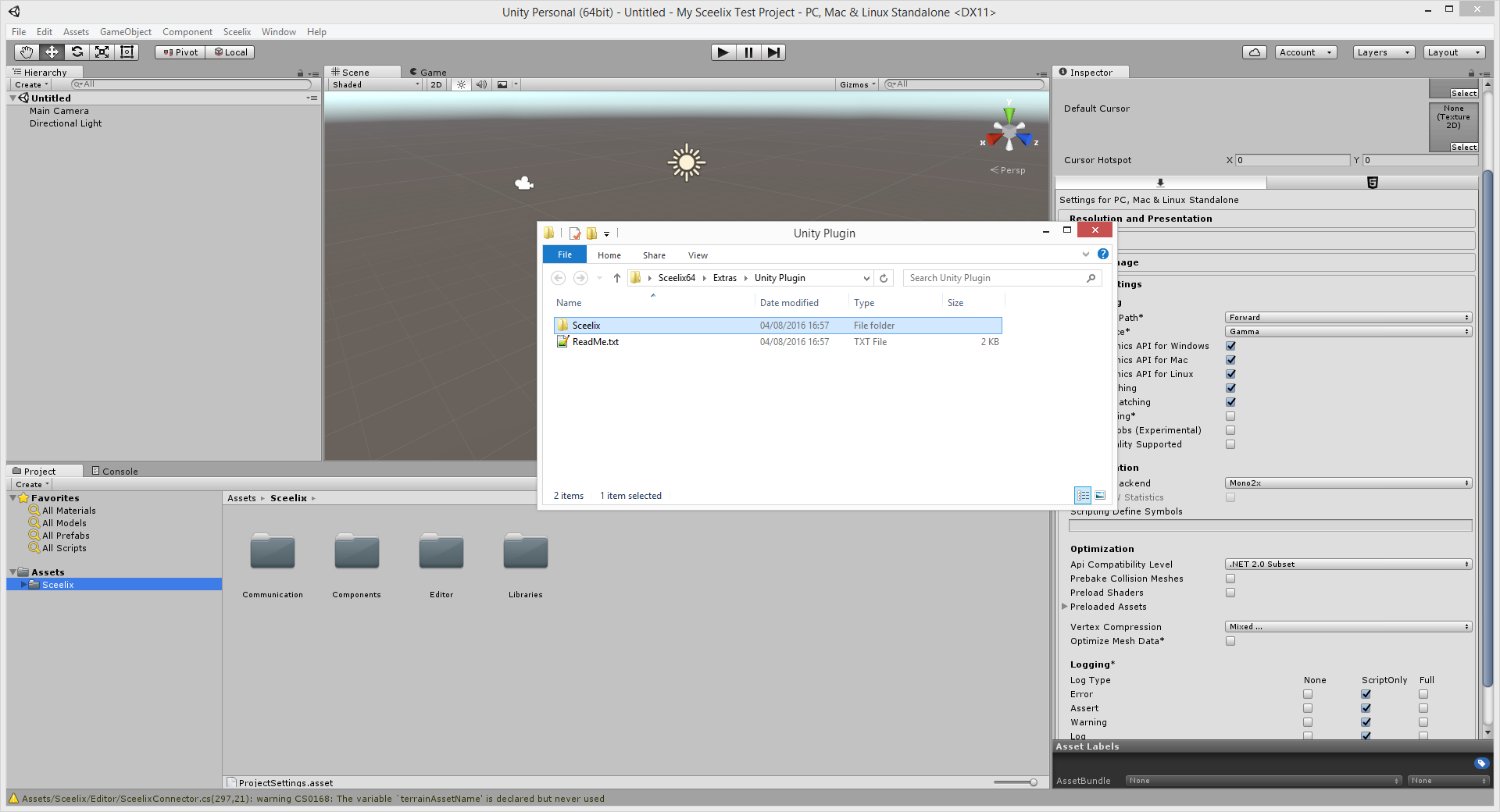This screenshot has height=812, width=1500.
Task: Click the Step frame button
Action: pyautogui.click(x=773, y=52)
